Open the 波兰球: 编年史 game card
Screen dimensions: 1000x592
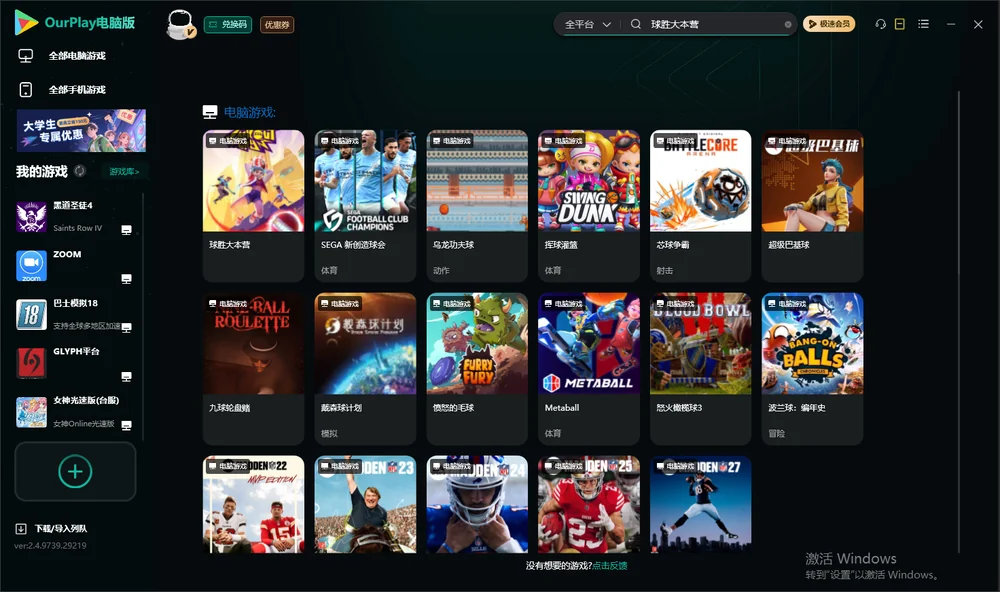coord(812,369)
